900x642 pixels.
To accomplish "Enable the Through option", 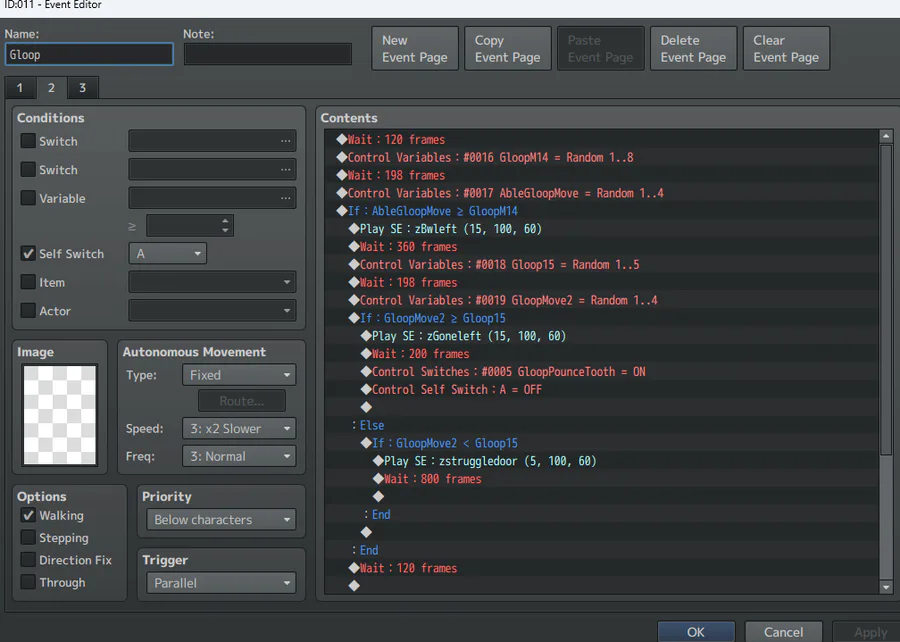I will point(28,582).
